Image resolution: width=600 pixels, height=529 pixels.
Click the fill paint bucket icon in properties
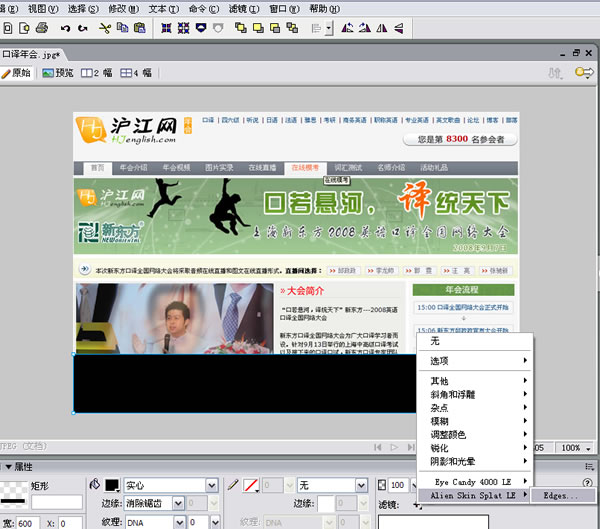[x=95, y=485]
